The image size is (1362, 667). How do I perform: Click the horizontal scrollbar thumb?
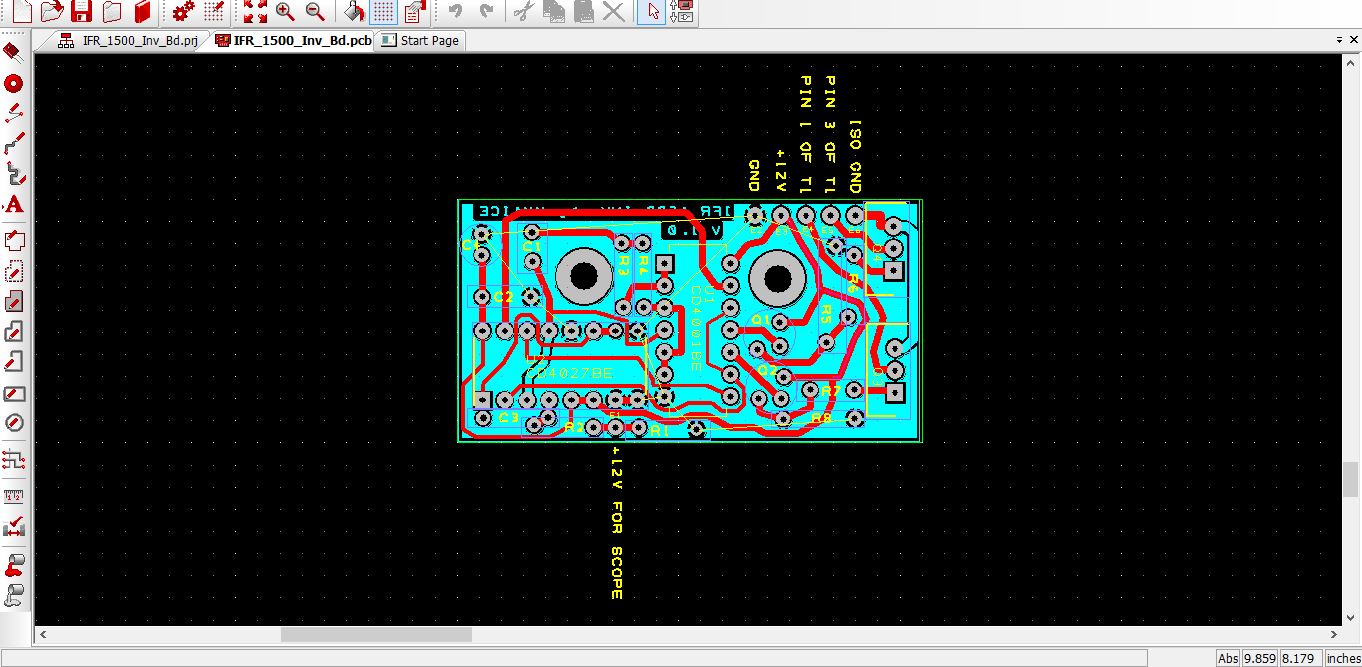coord(375,635)
